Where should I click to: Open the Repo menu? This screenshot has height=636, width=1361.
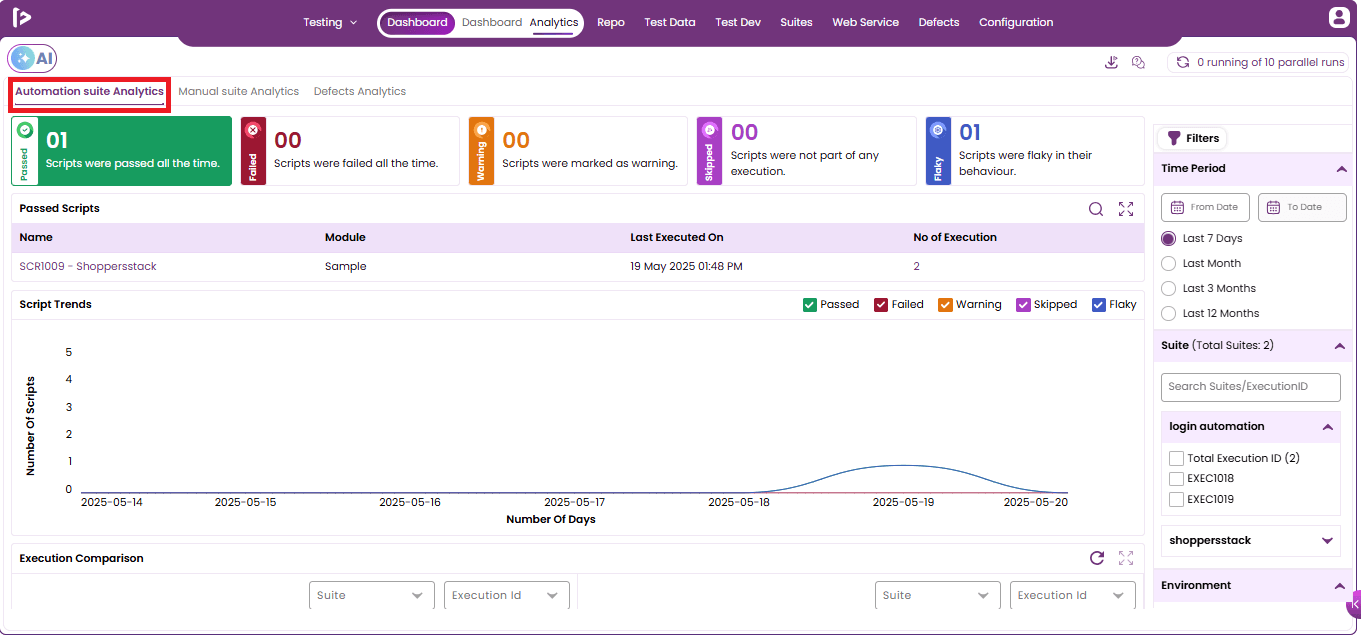pos(611,22)
